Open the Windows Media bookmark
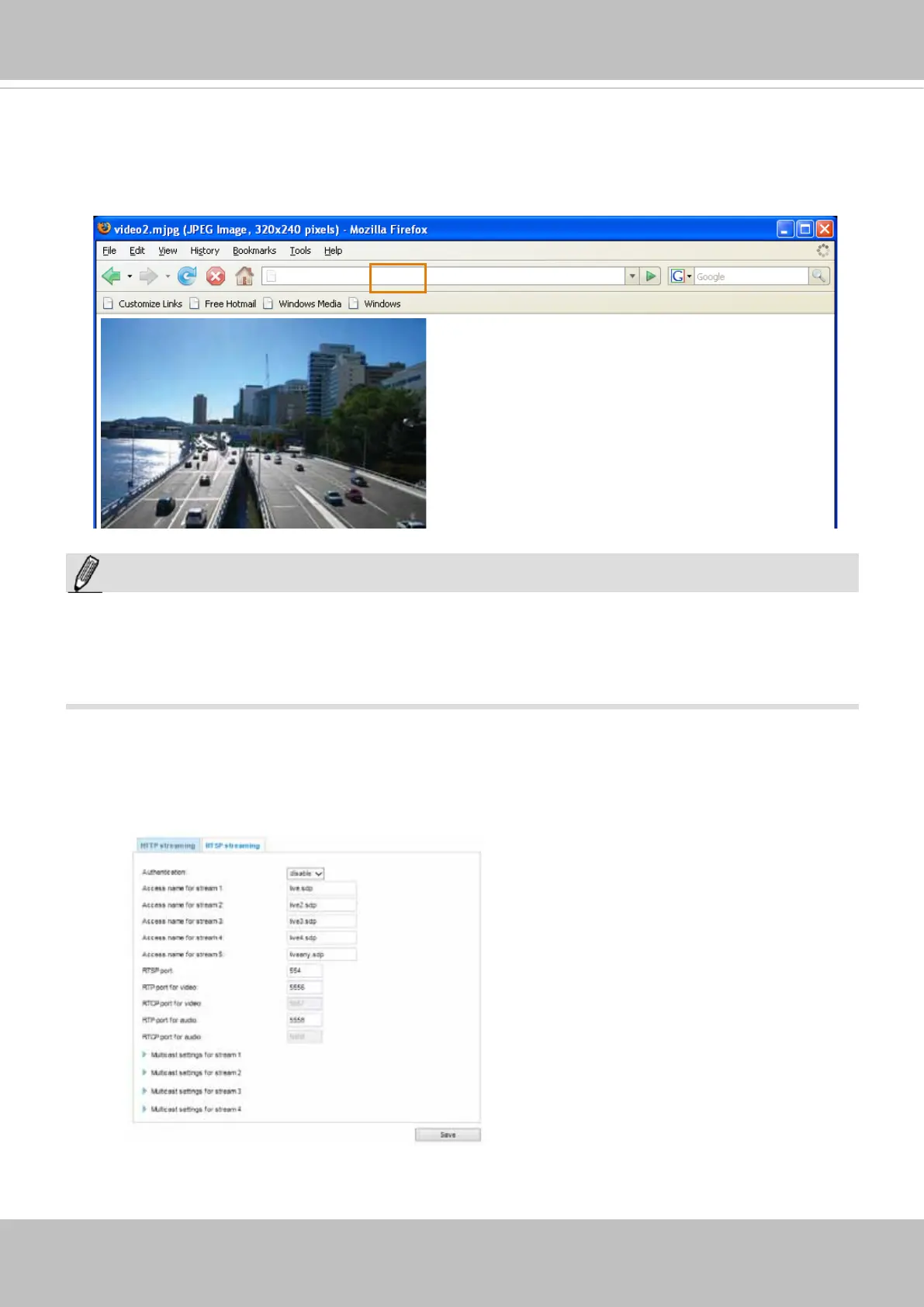The height and width of the screenshot is (1307, 924). pyautogui.click(x=303, y=303)
